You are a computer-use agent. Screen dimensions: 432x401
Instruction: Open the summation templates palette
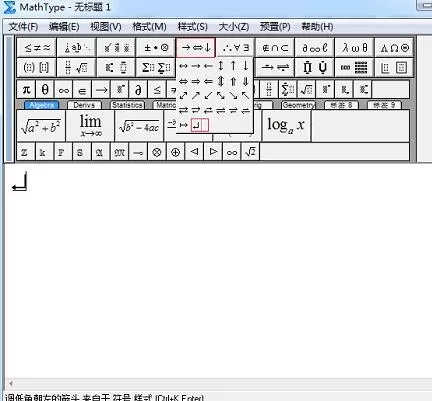[156, 68]
